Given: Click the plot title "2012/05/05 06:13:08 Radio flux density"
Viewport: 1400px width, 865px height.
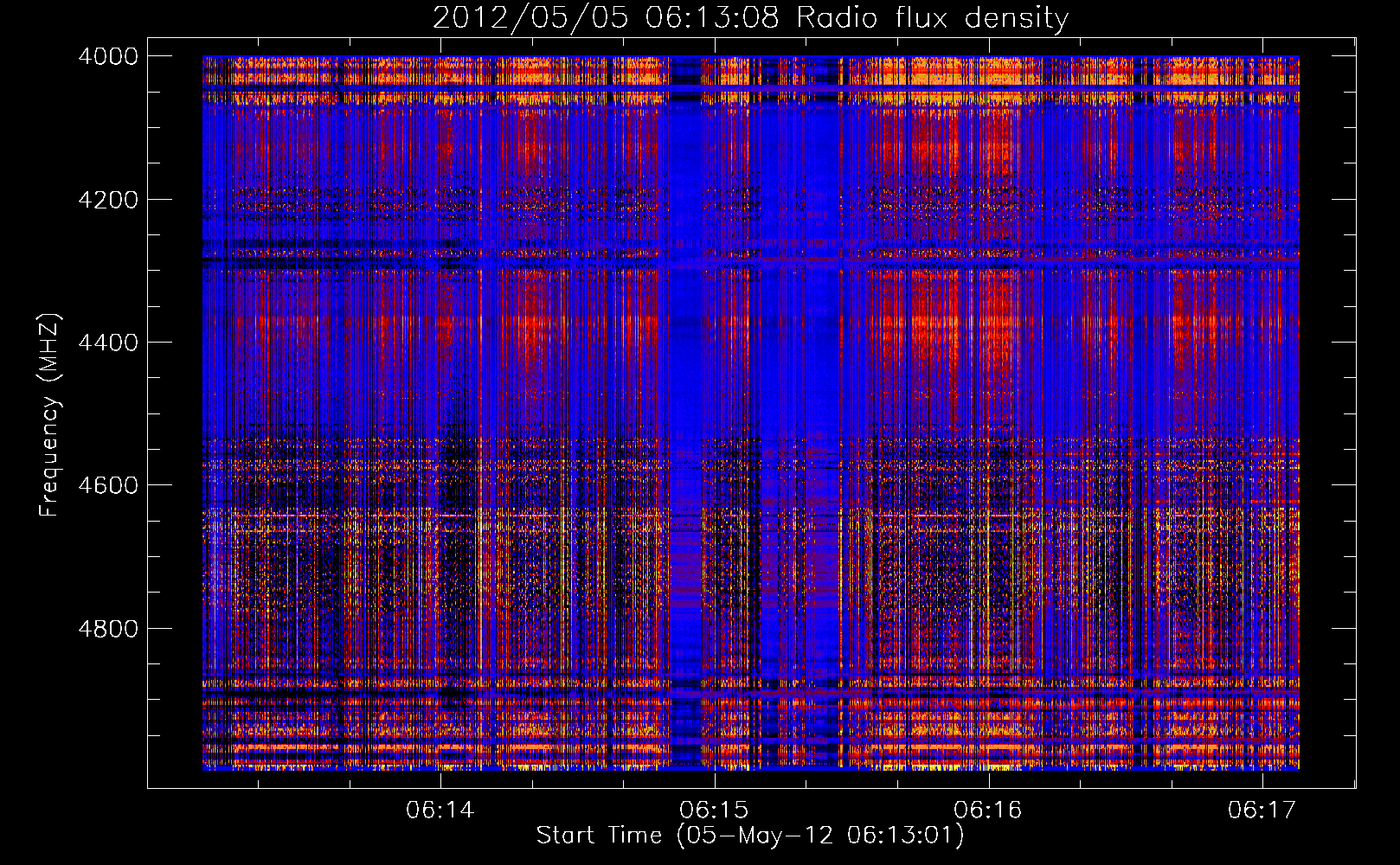Looking at the screenshot, I should pyautogui.click(x=750, y=18).
